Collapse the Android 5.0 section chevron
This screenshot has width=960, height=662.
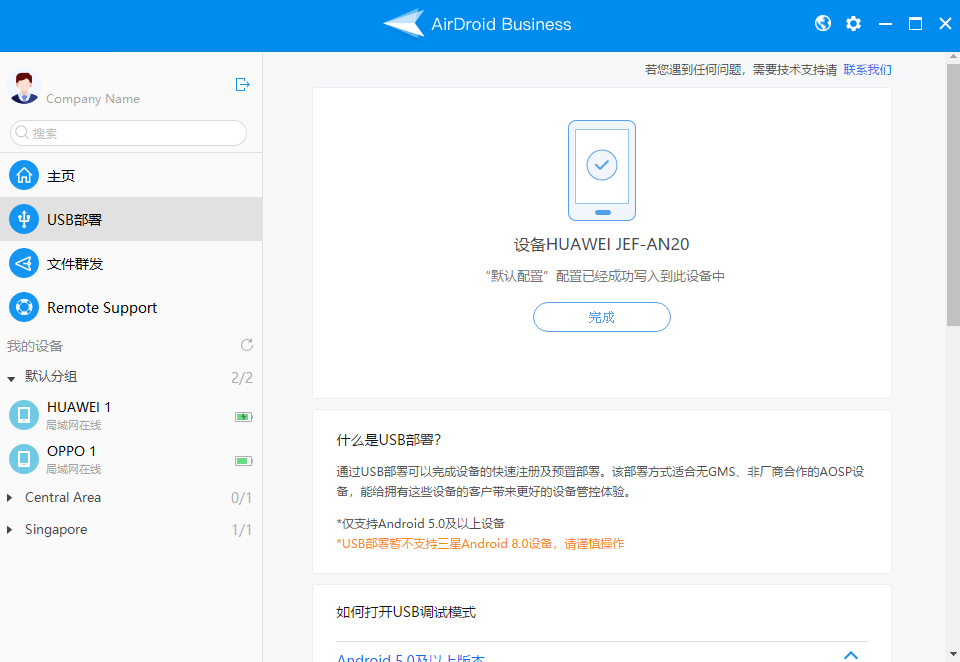coord(851,655)
